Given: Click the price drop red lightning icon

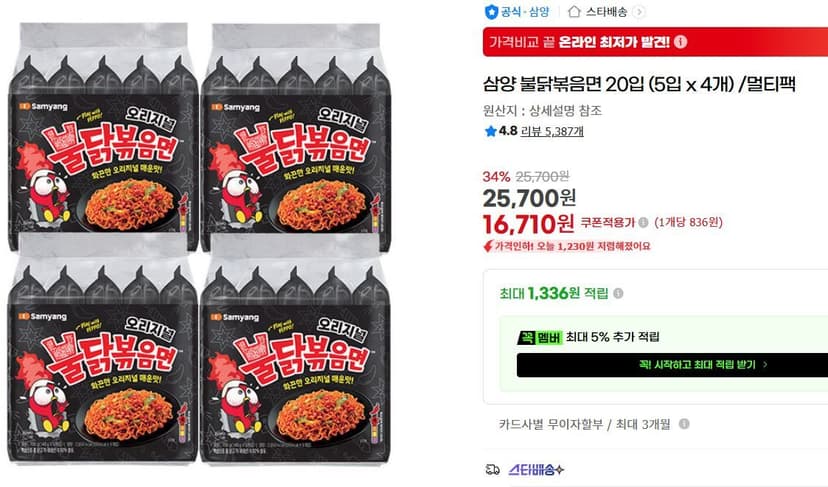Looking at the screenshot, I should 488,246.
